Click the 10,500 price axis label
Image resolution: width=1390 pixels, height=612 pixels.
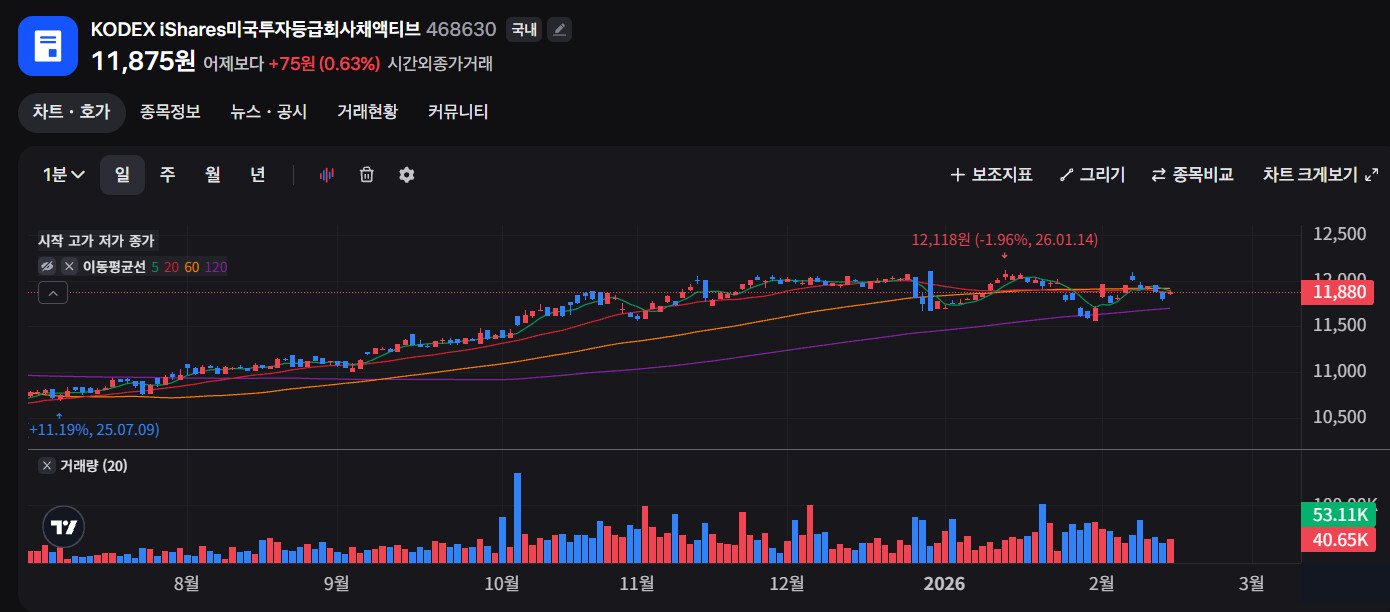(1339, 417)
